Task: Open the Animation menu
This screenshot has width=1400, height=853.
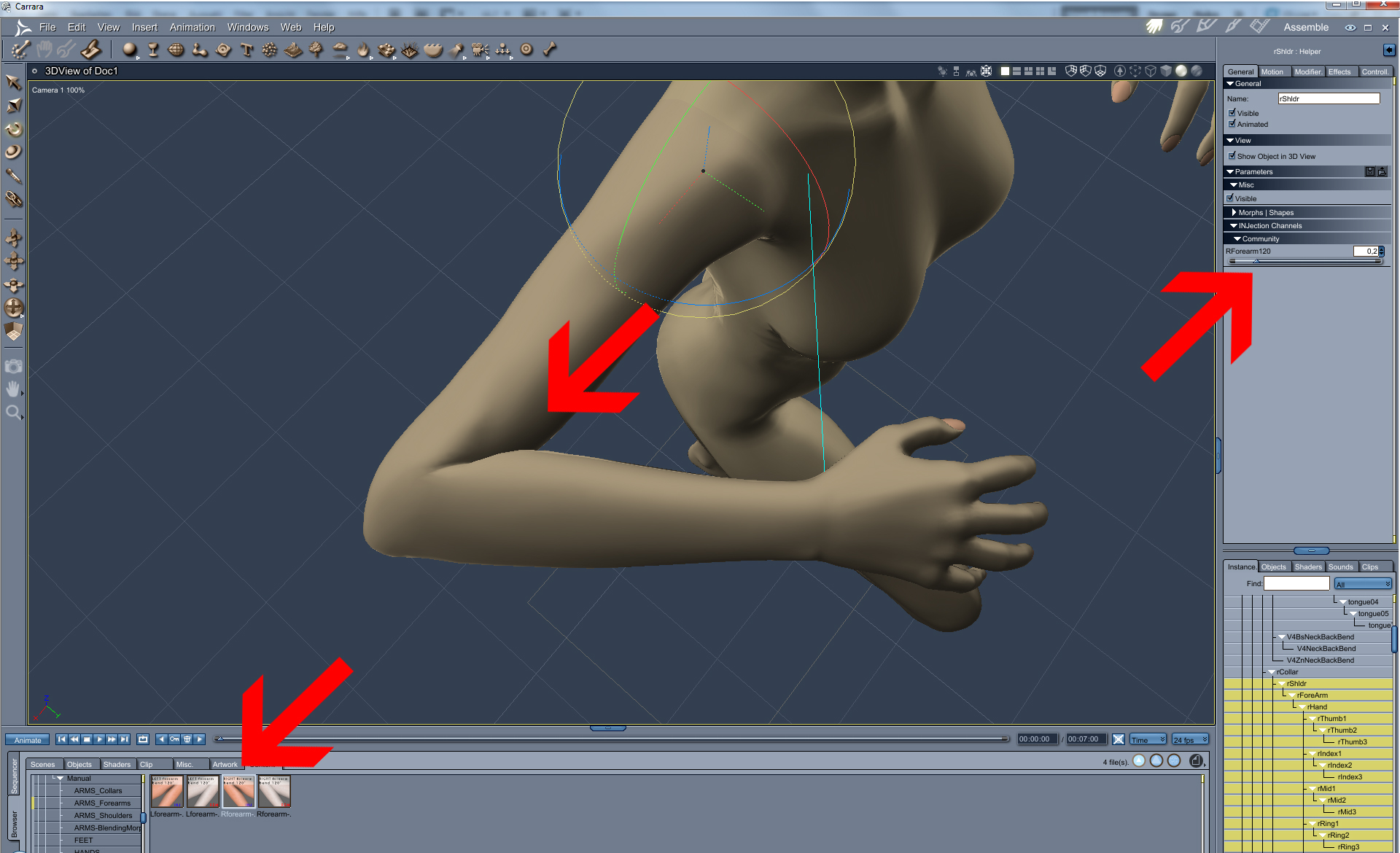Action: pos(192,27)
